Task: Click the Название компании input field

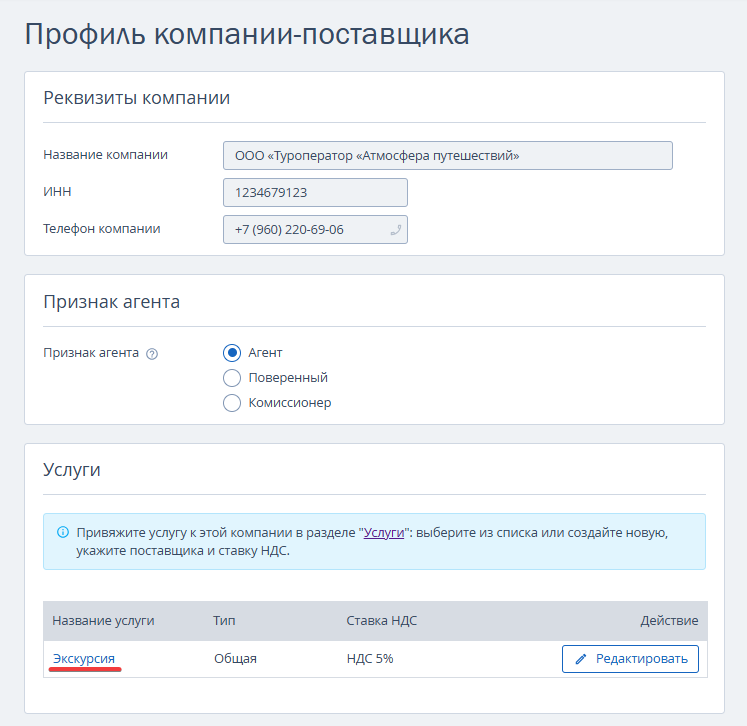Action: coord(447,156)
